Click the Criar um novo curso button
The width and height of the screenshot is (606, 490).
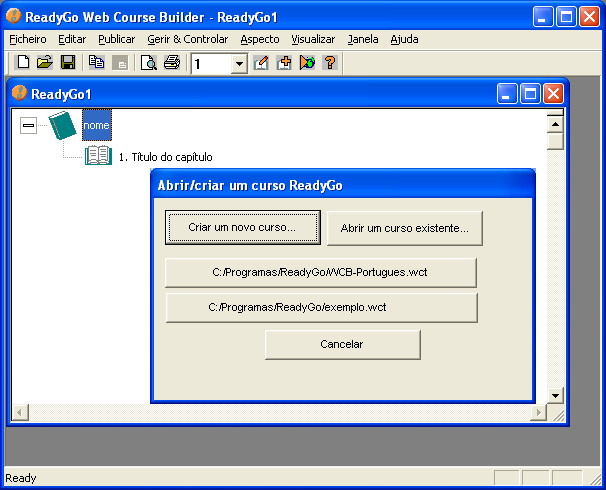pos(242,228)
